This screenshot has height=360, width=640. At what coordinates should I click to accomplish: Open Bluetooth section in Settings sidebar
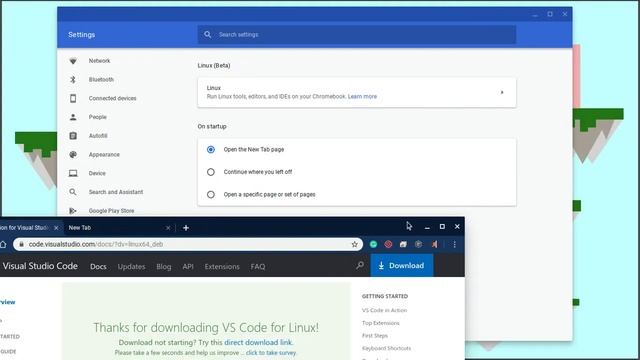(x=101, y=80)
